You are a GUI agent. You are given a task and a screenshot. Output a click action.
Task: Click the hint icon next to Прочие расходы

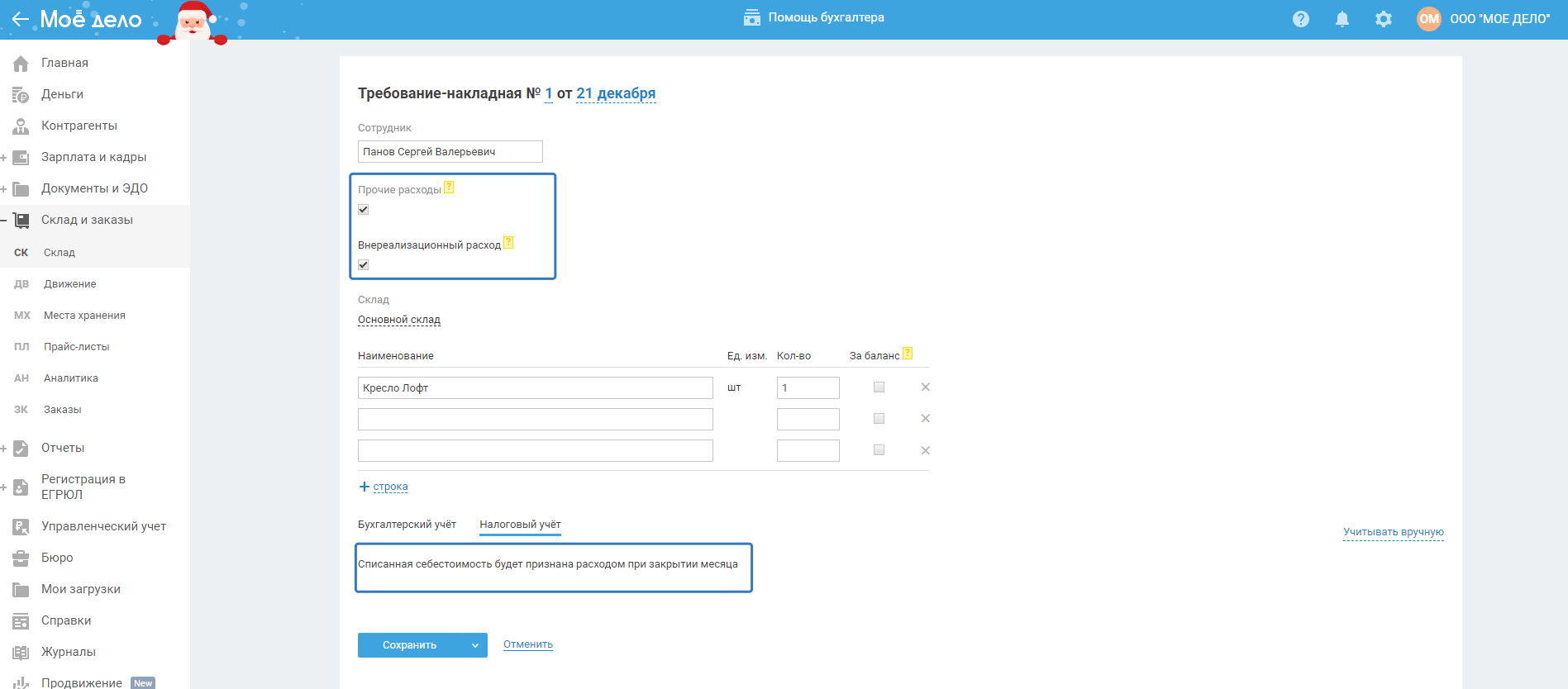[449, 188]
